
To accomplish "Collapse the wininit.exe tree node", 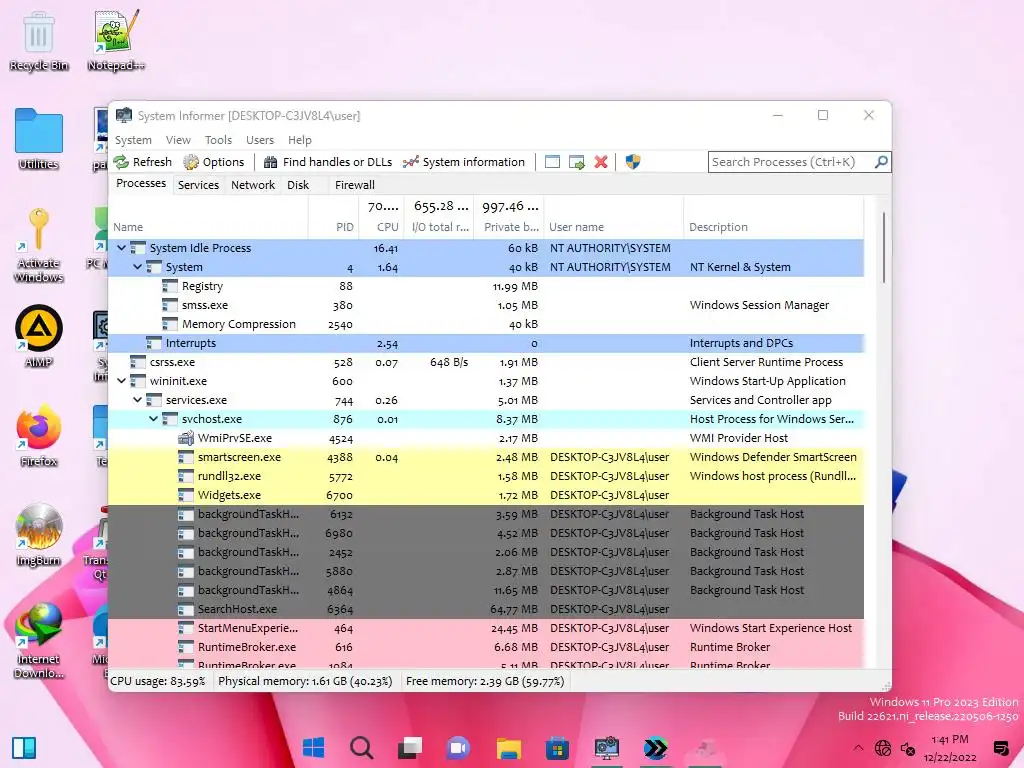I will (x=121, y=381).
